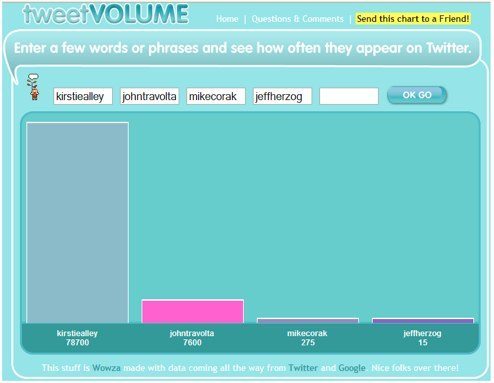
Task: Click the tweetVOLUME logo
Action: [x=105, y=14]
